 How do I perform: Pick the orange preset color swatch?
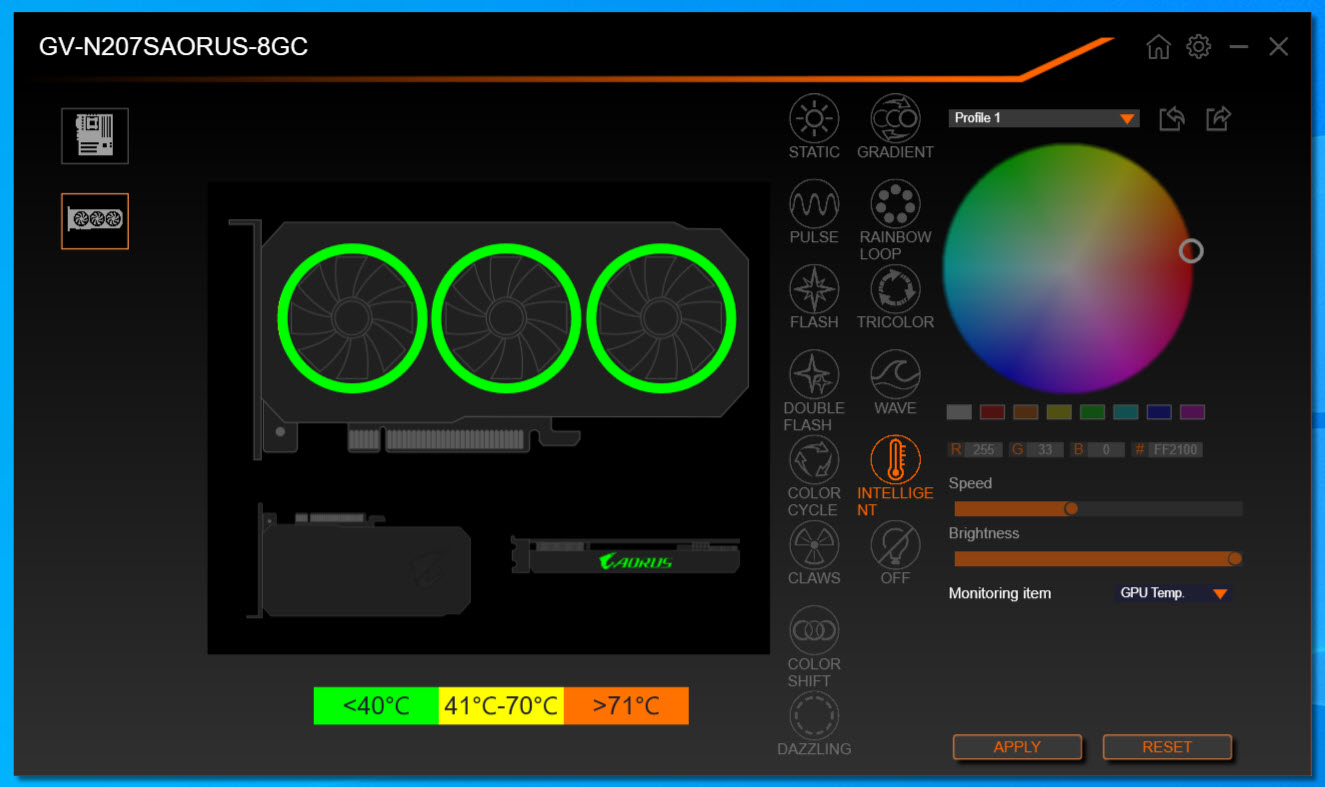1026,412
